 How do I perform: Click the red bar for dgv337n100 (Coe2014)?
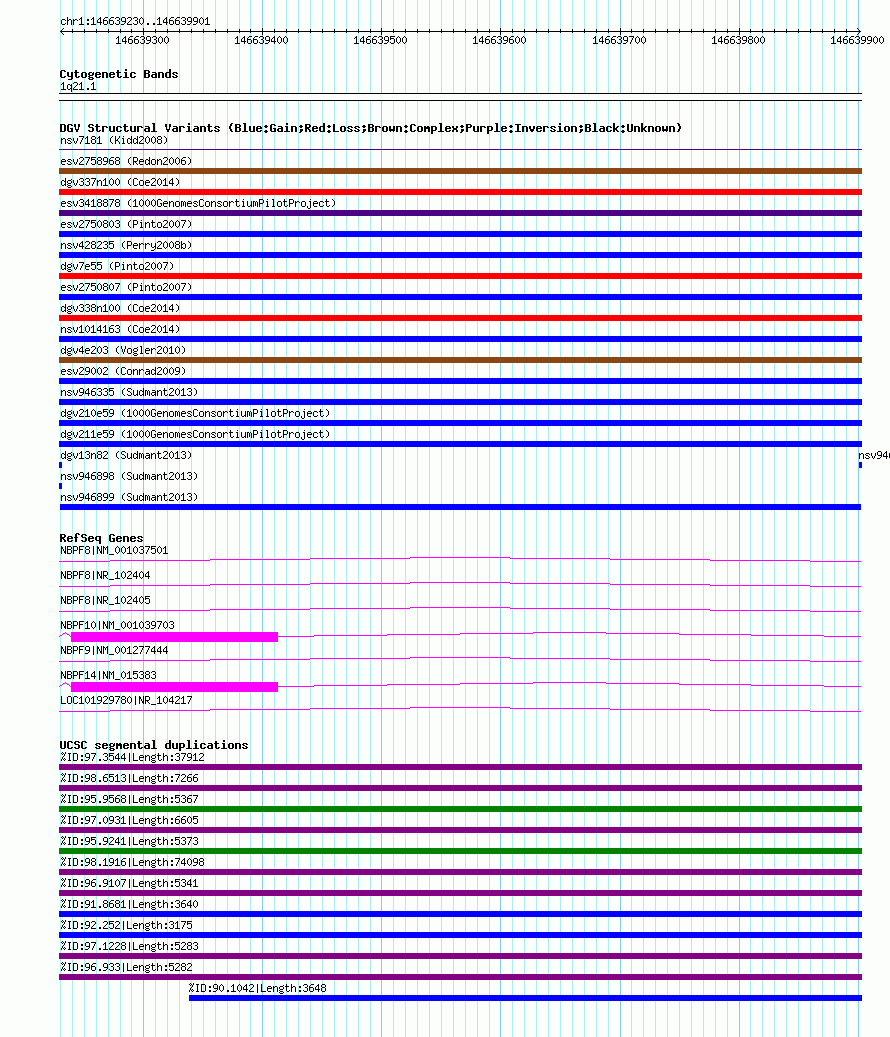coord(460,192)
